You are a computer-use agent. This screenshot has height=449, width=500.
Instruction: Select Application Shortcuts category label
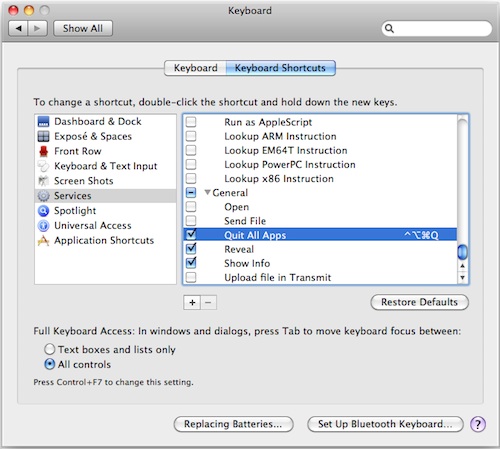pos(104,240)
